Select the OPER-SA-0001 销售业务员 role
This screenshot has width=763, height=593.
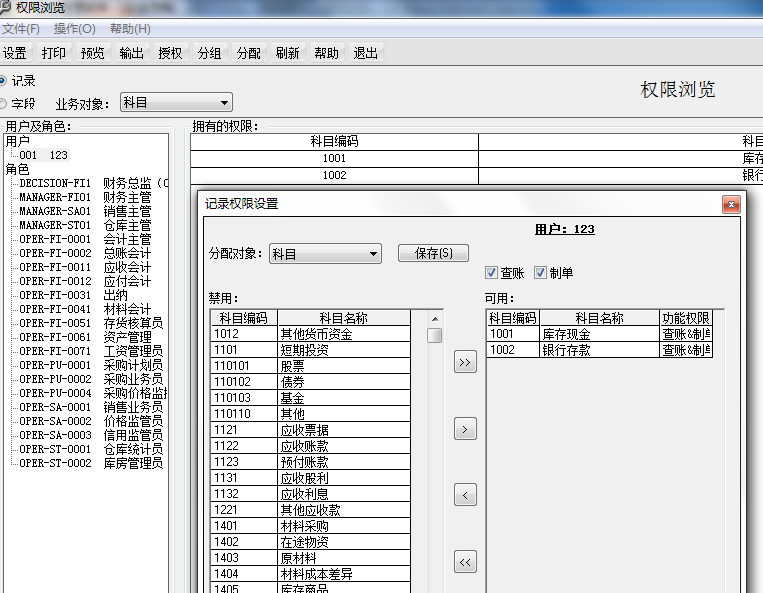(91, 407)
